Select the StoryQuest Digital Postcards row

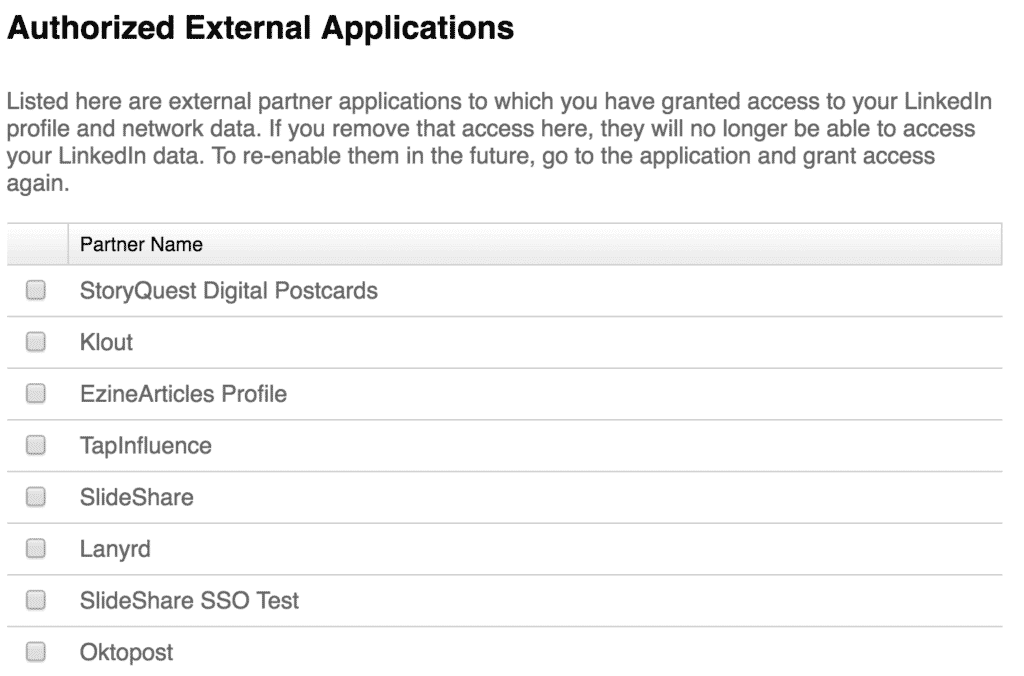pyautogui.click(x=229, y=290)
